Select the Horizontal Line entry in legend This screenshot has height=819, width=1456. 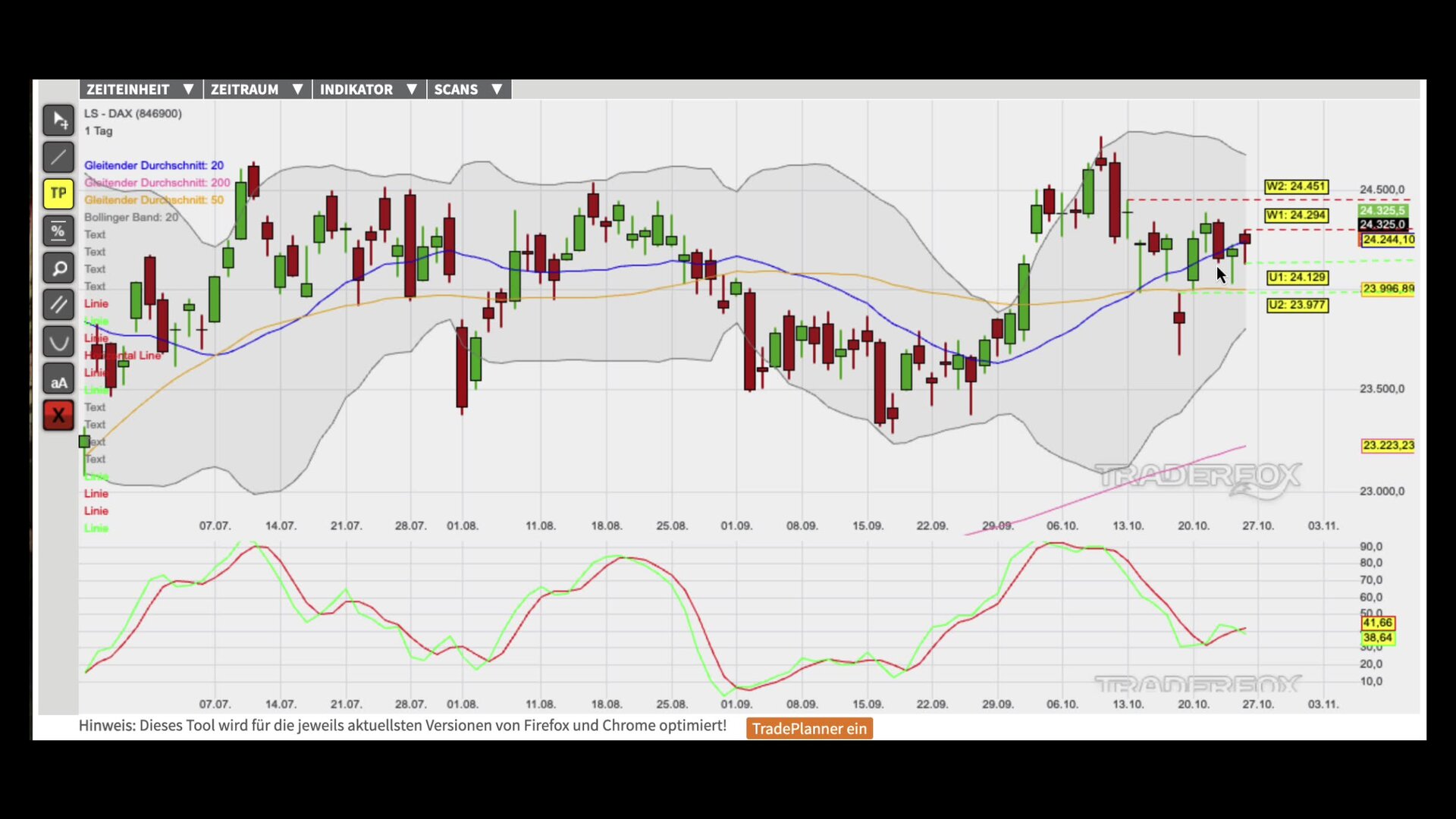pos(123,355)
